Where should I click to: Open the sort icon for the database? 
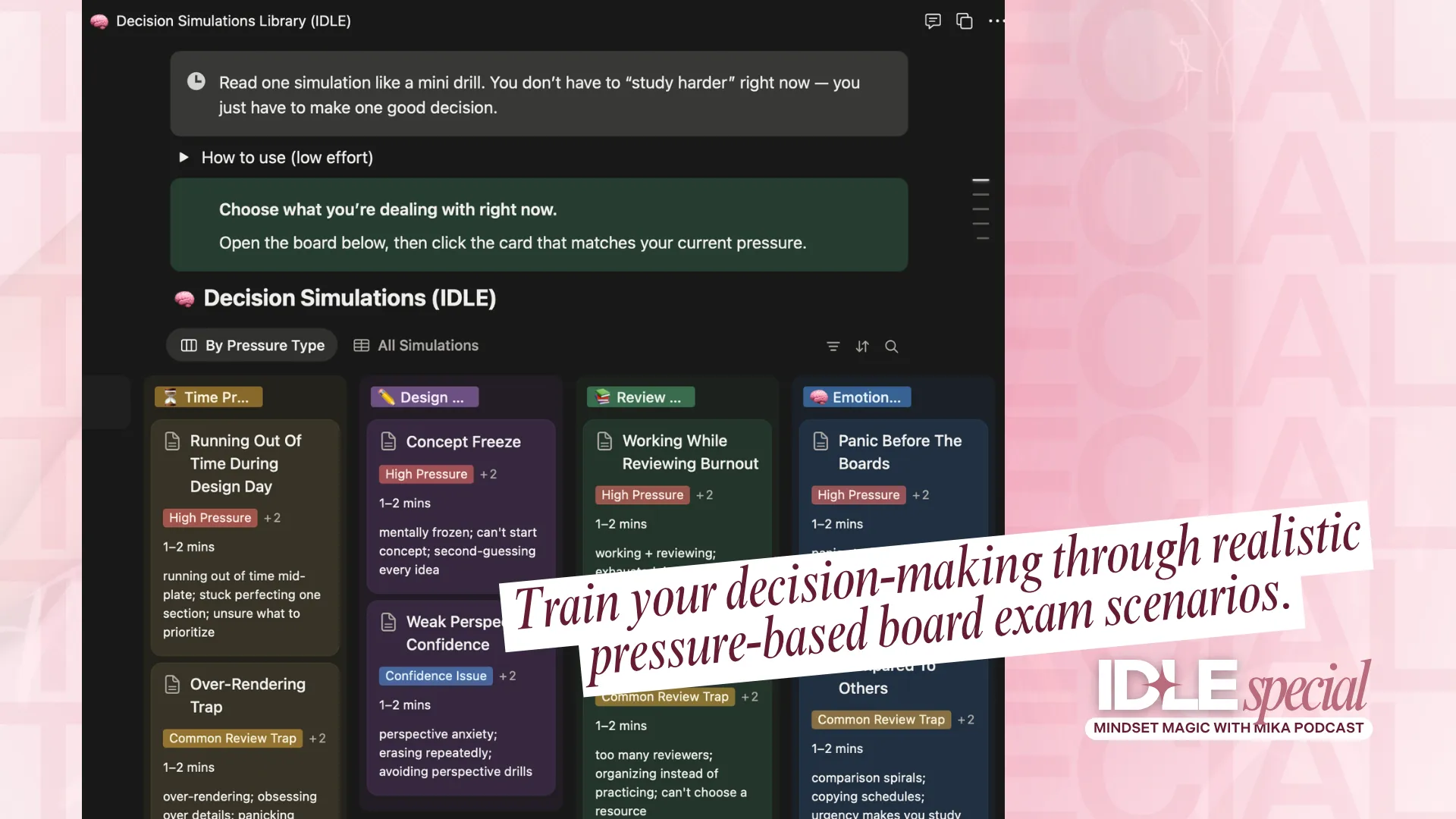point(862,347)
